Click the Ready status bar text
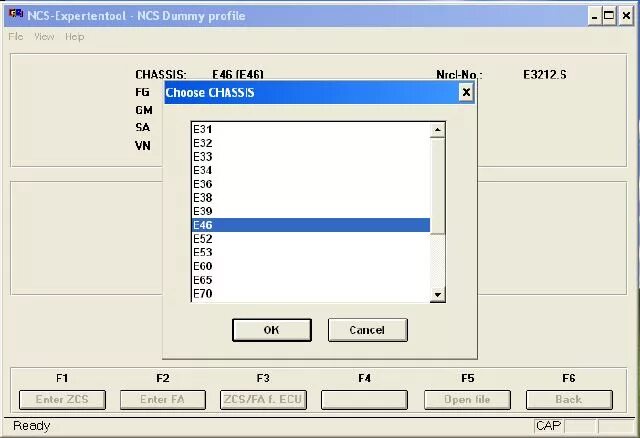Screen dimensions: 640x438 pos(31,426)
